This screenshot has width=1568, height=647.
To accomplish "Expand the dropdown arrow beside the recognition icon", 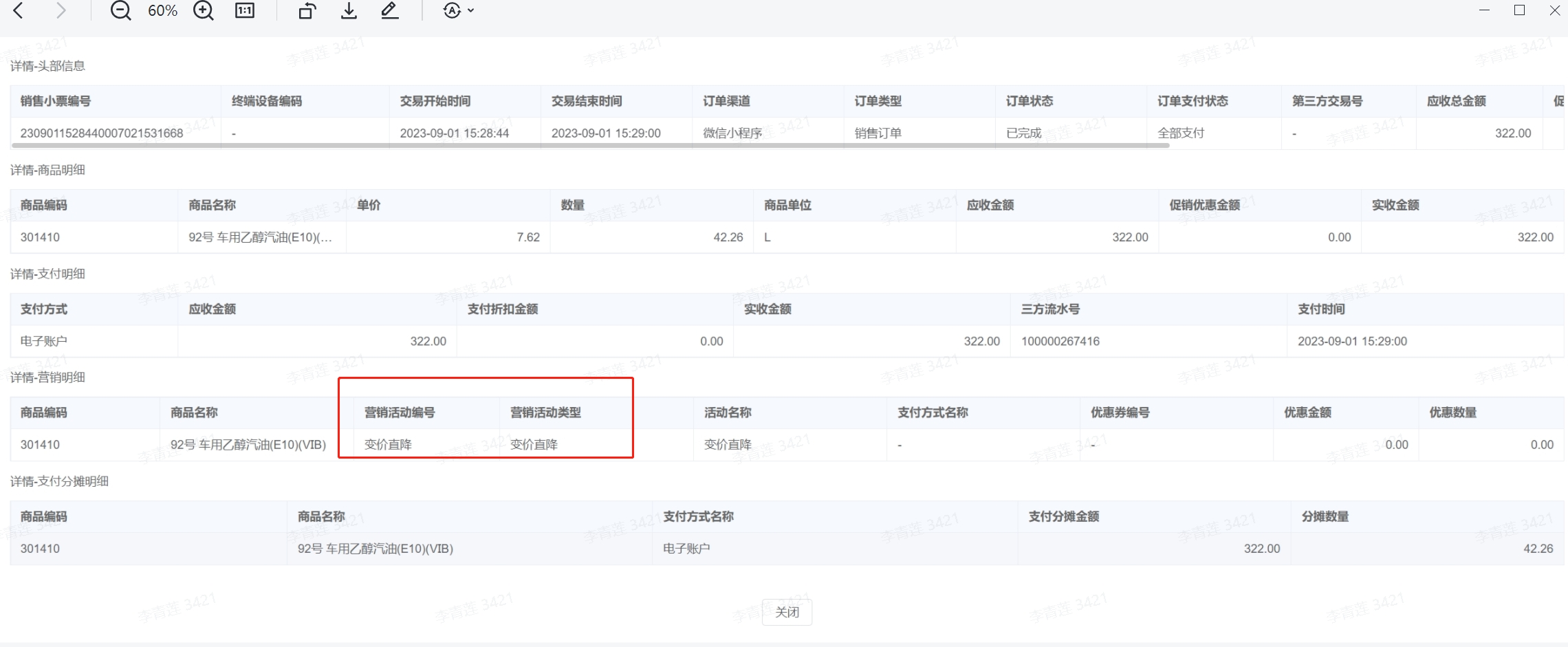I will pyautogui.click(x=471, y=10).
